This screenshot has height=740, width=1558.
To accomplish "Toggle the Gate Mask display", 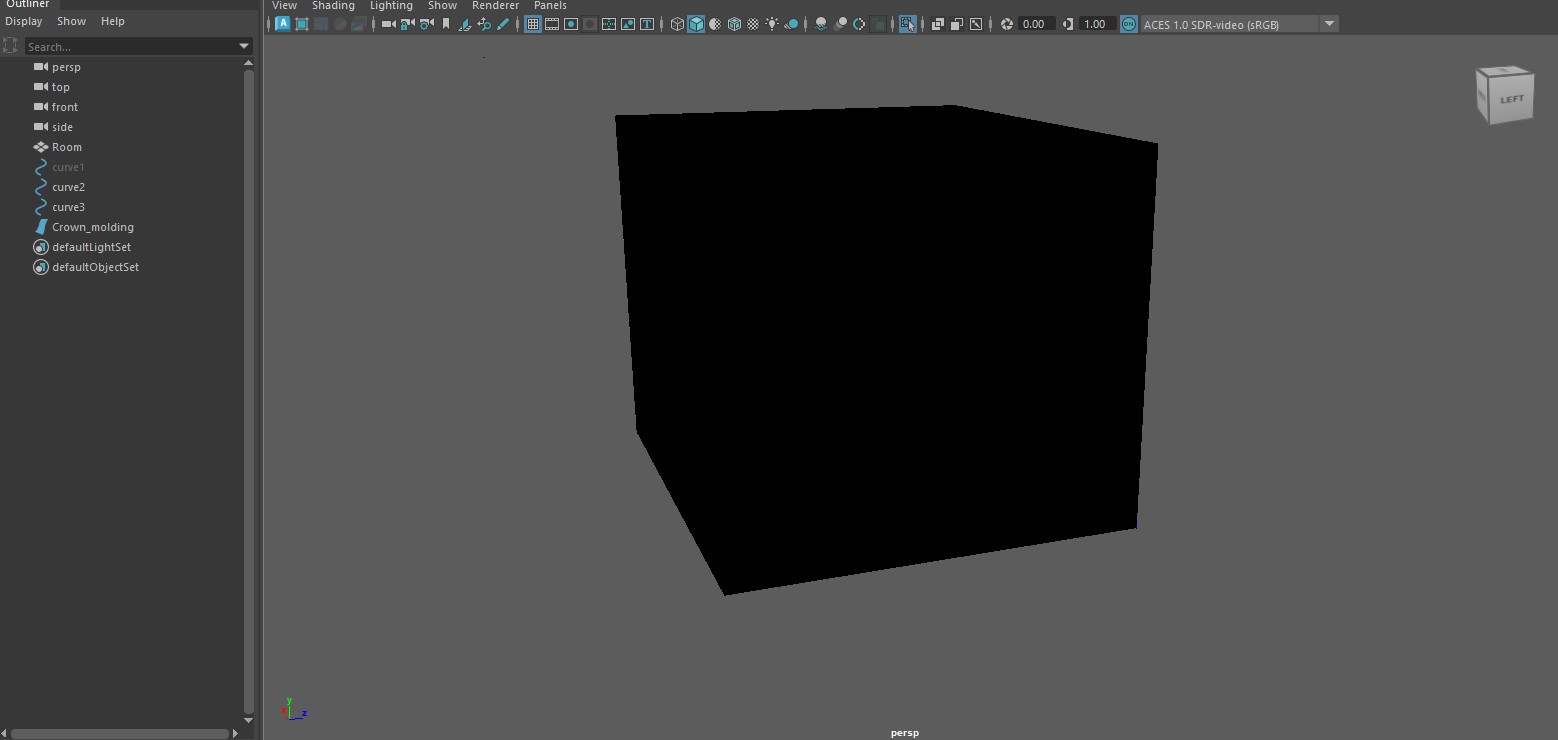I will (589, 24).
